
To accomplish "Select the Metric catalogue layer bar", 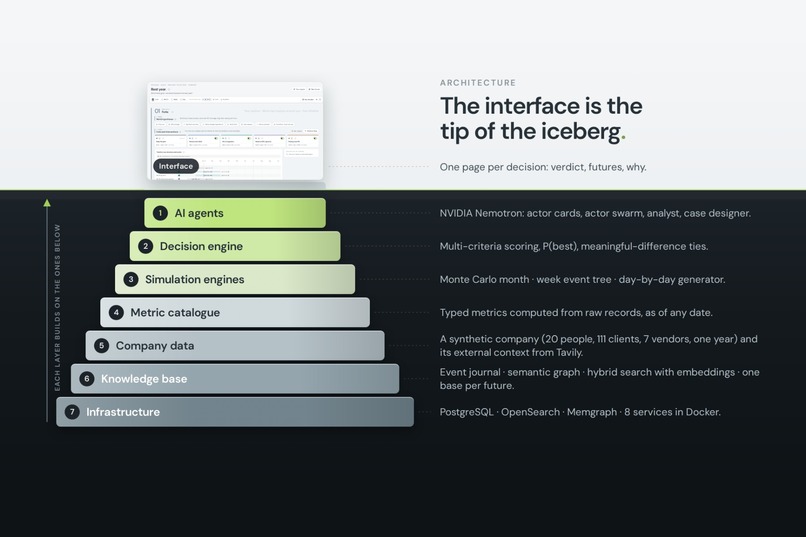I will [x=235, y=312].
